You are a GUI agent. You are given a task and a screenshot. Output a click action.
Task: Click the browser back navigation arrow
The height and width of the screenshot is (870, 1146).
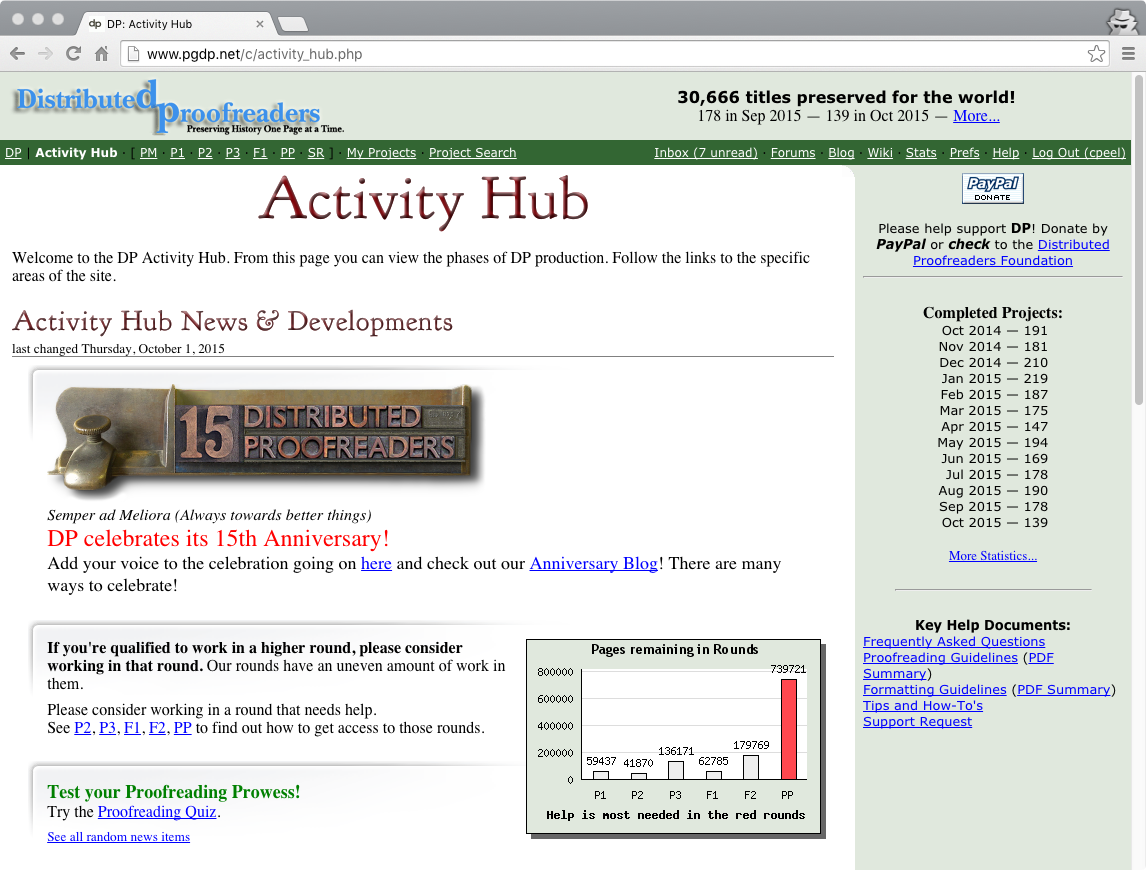pyautogui.click(x=17, y=53)
